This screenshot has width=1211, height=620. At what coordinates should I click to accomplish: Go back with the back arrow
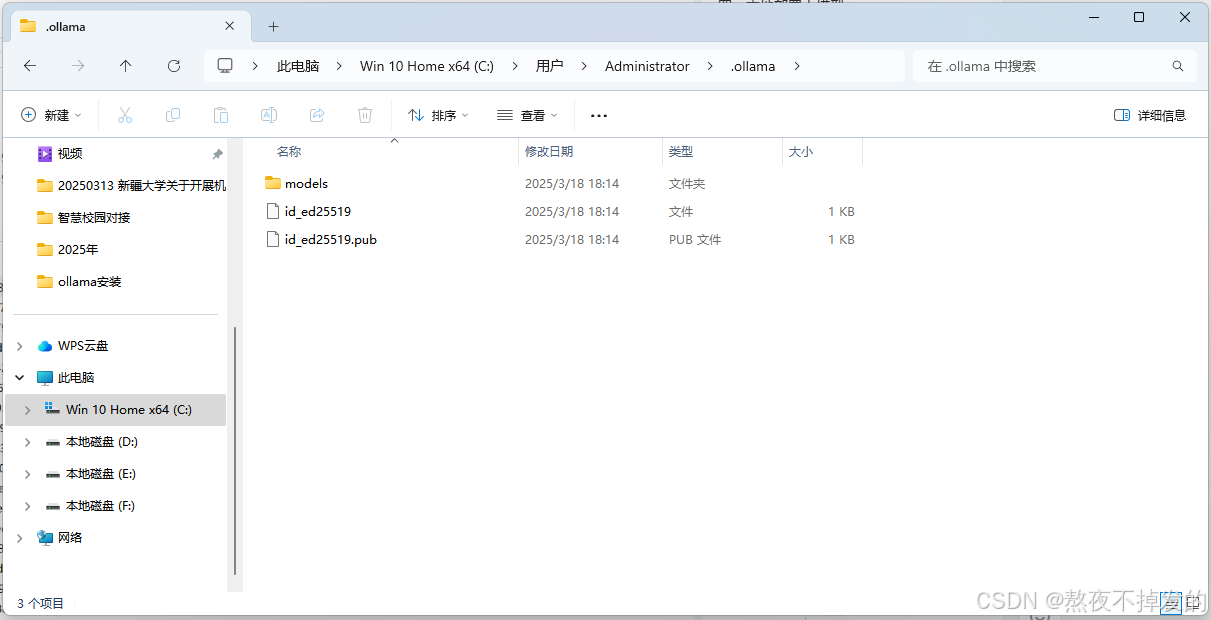point(30,66)
